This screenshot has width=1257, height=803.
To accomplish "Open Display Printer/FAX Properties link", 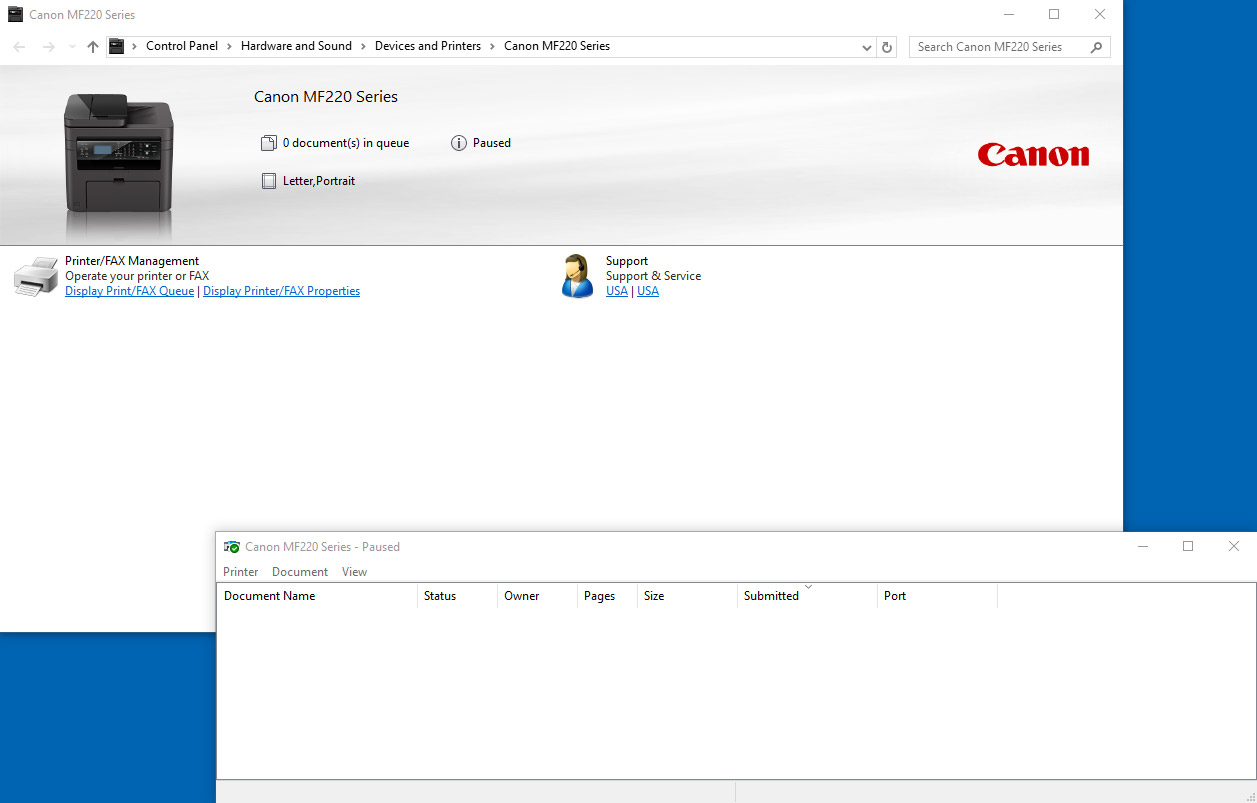I will (281, 291).
